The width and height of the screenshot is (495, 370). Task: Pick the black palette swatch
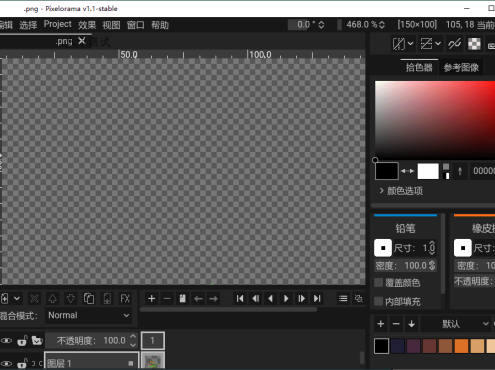[381, 346]
